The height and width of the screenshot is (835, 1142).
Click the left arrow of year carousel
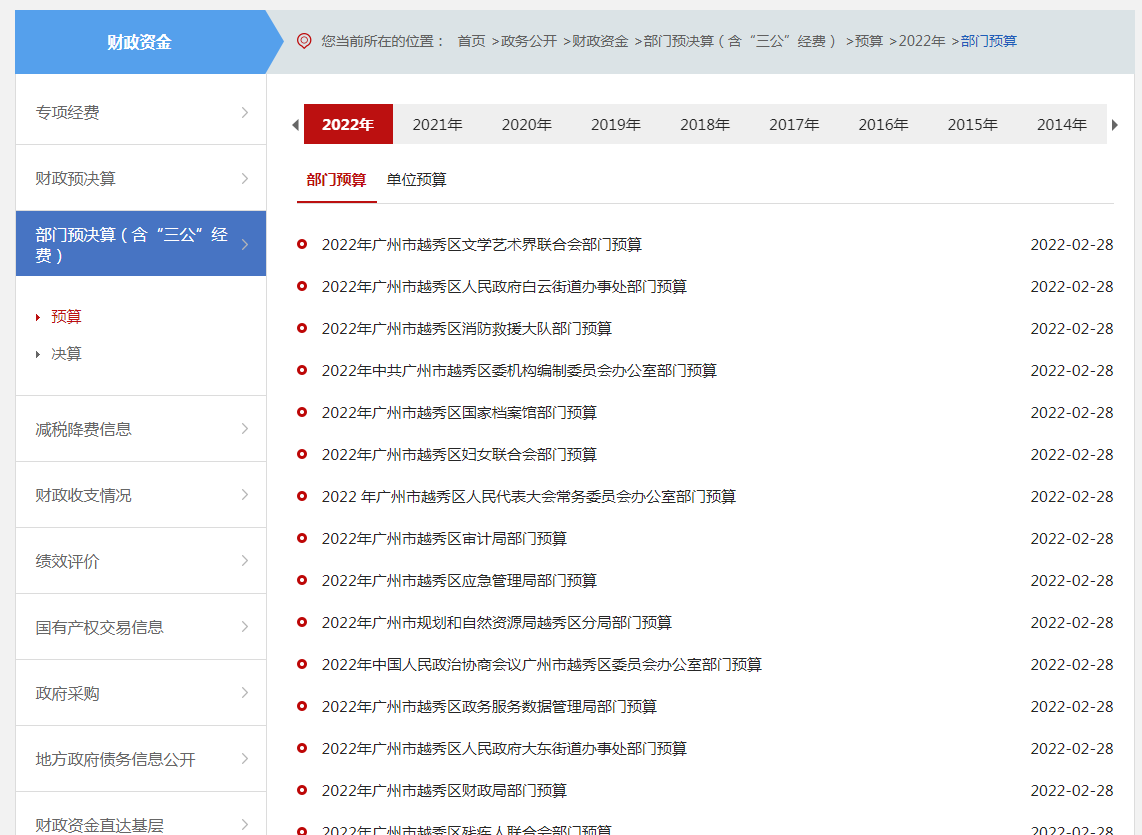point(295,125)
